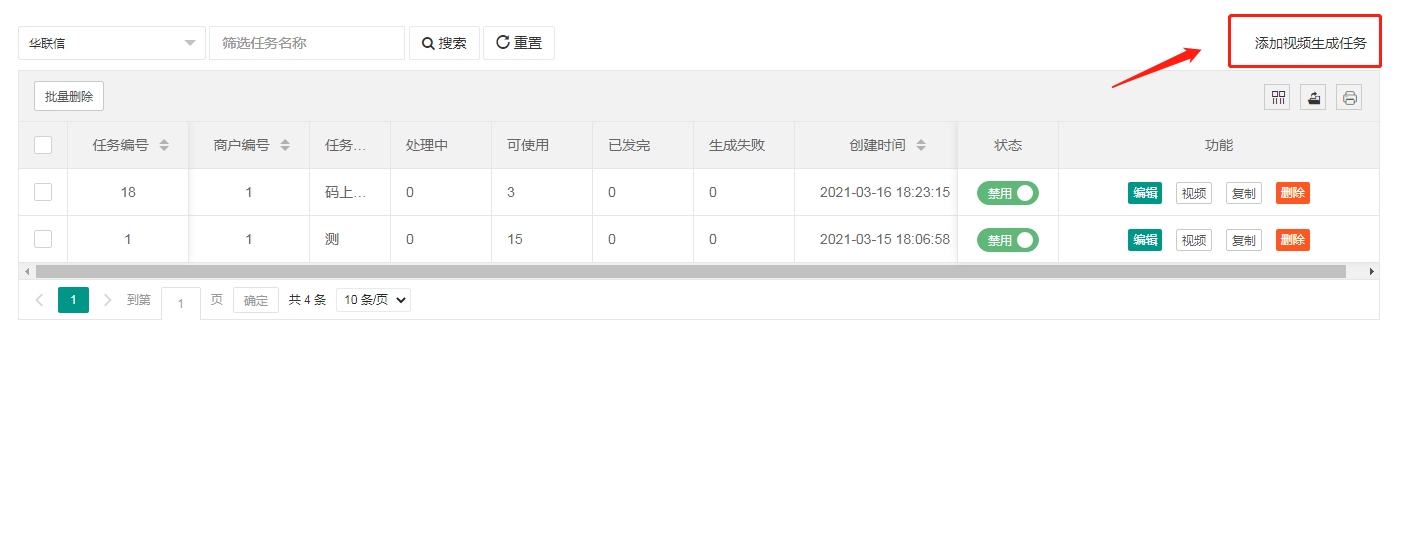Open the column filter grid icon

pos(1277,97)
